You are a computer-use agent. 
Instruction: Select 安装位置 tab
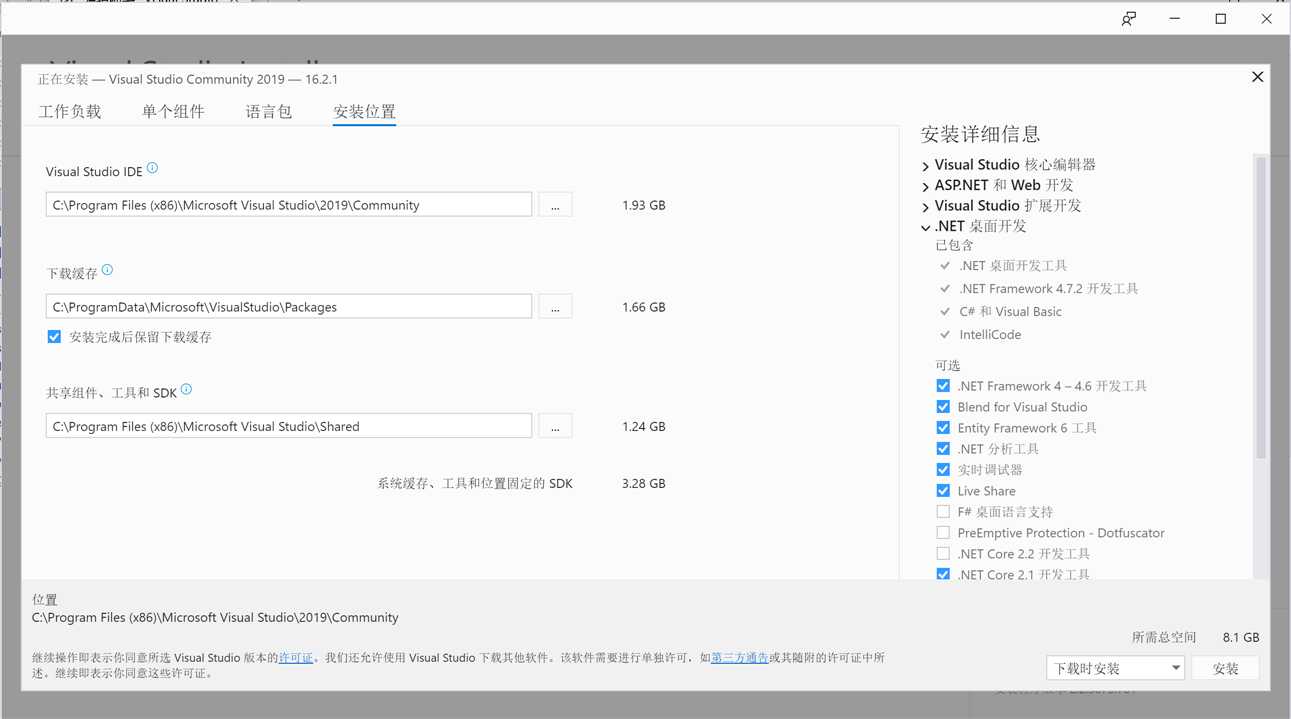pyautogui.click(x=365, y=112)
